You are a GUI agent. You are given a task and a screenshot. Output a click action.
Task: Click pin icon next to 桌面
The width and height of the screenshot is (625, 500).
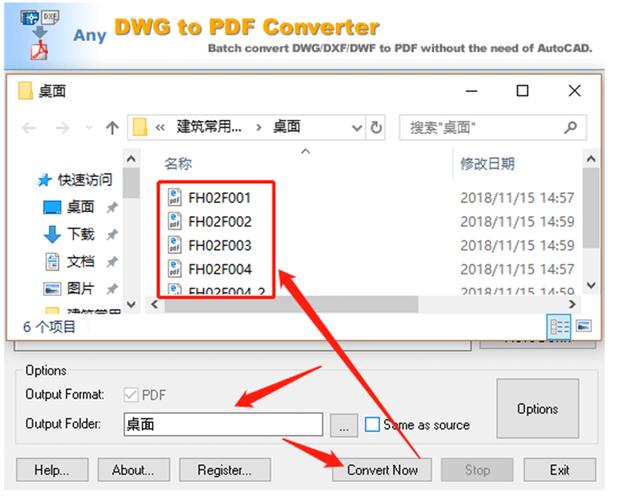pos(112,207)
